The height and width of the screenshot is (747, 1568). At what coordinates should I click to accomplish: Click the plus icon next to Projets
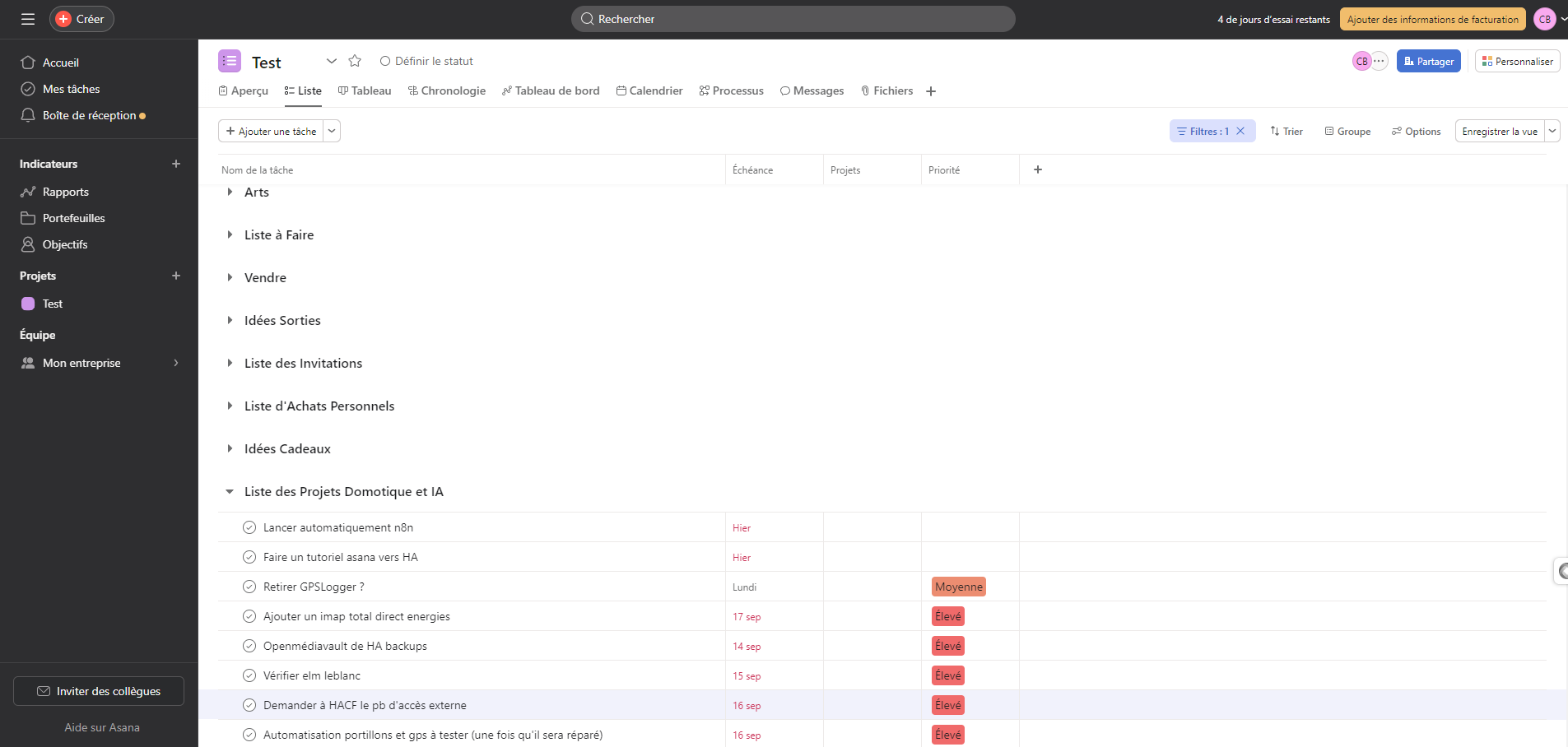175,276
